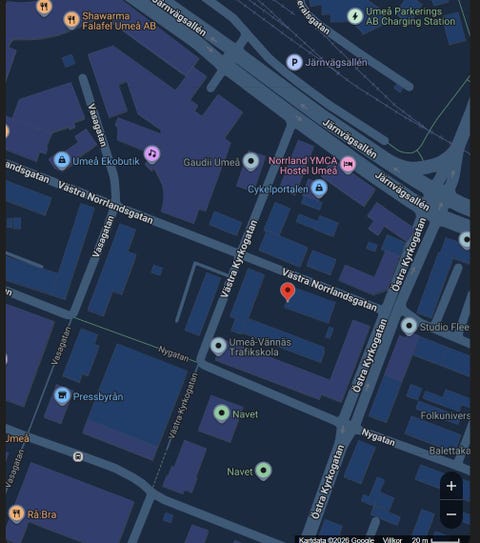
Task: Open the Gaudii Umeå place marker
Action: pyautogui.click(x=251, y=161)
